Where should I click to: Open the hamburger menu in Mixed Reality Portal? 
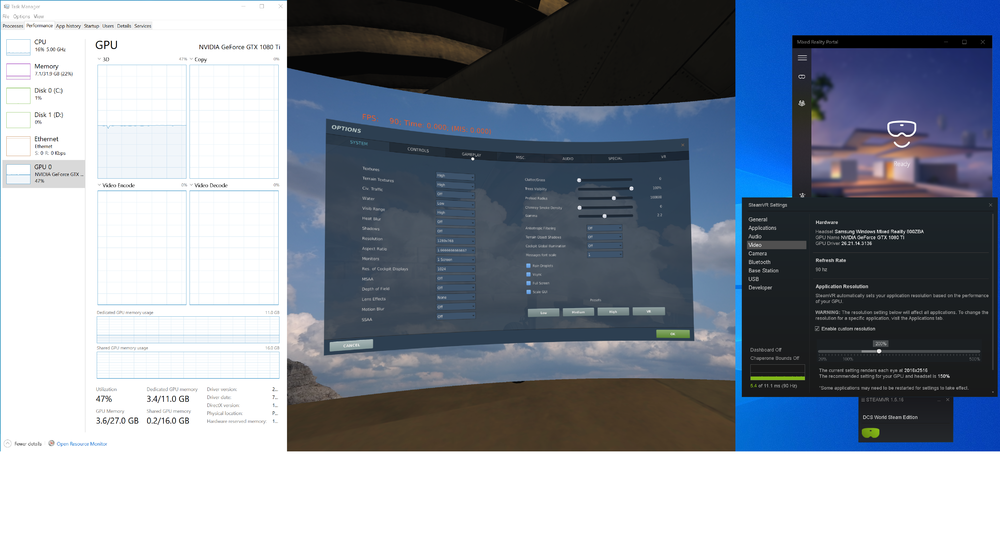click(802, 57)
